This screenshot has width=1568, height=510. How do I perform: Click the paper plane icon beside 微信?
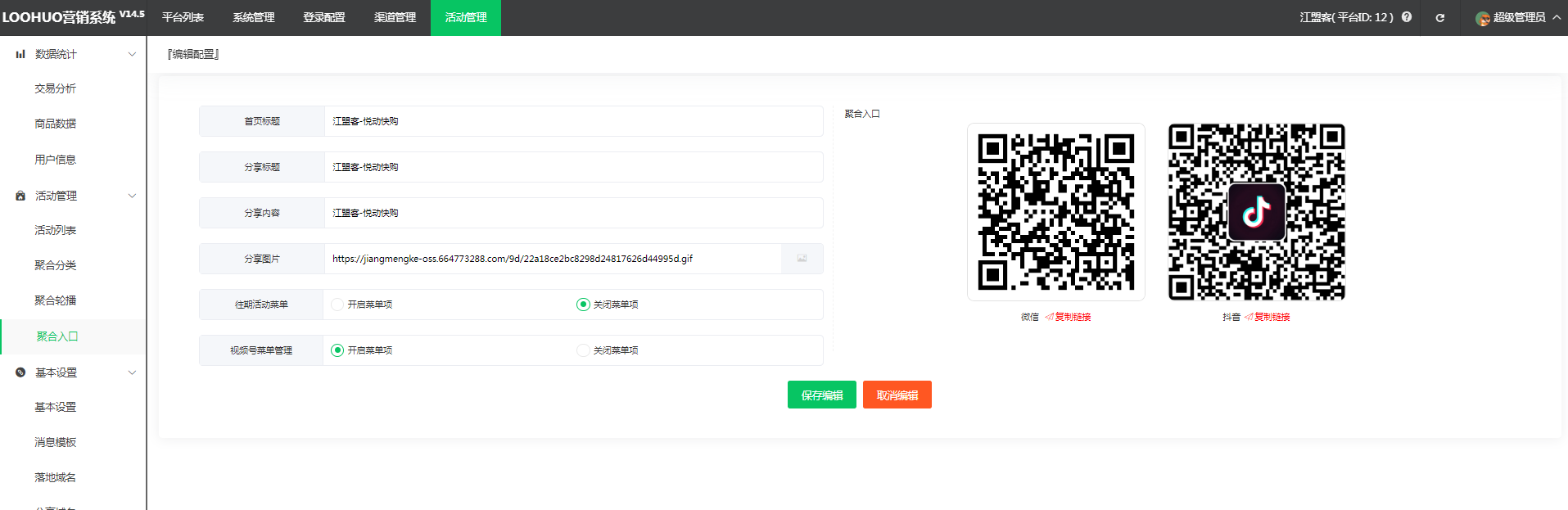pyautogui.click(x=1049, y=317)
